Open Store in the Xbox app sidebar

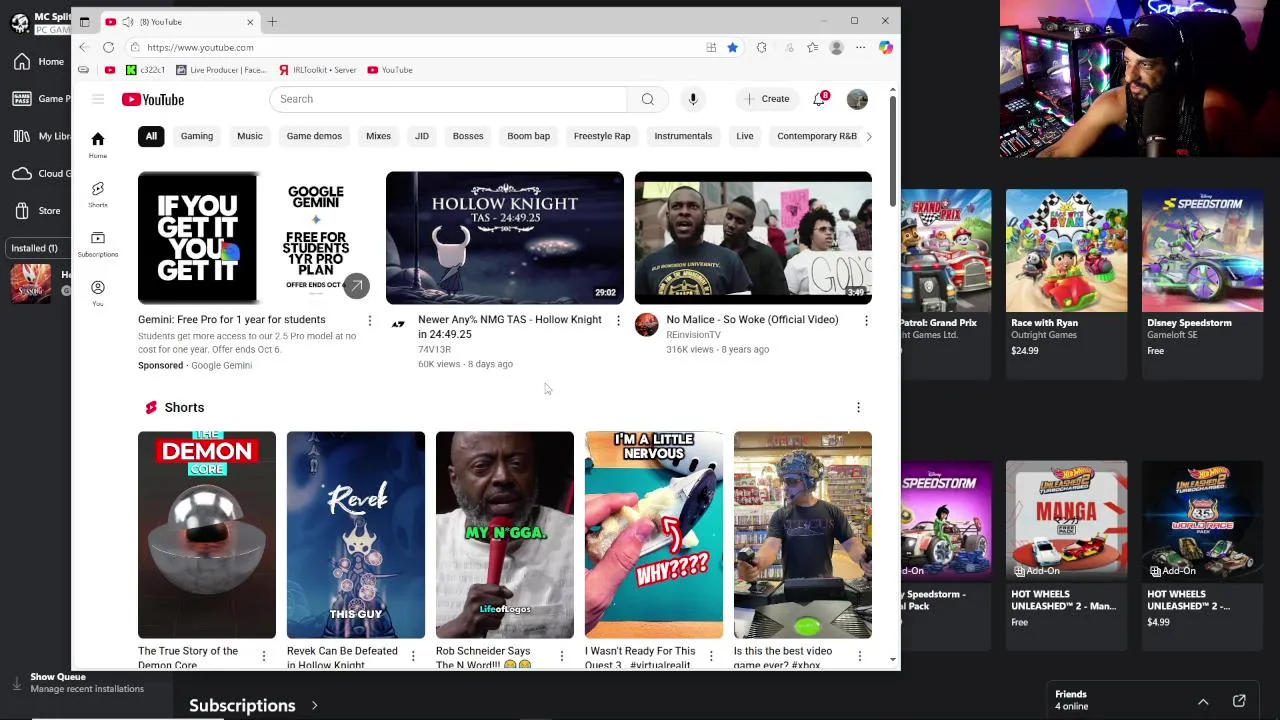[38, 211]
